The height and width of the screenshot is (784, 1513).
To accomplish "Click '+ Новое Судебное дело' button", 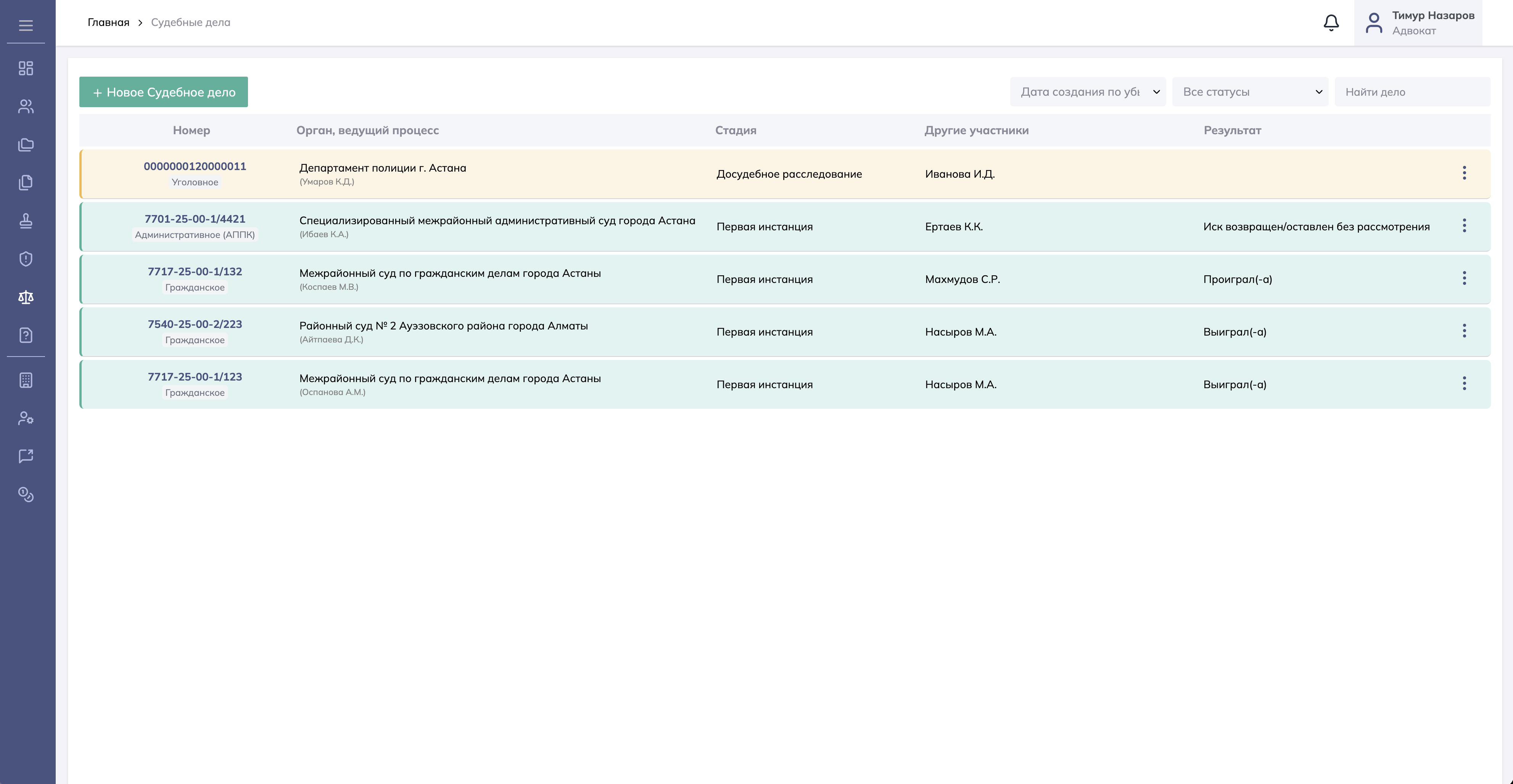I will pos(163,92).
